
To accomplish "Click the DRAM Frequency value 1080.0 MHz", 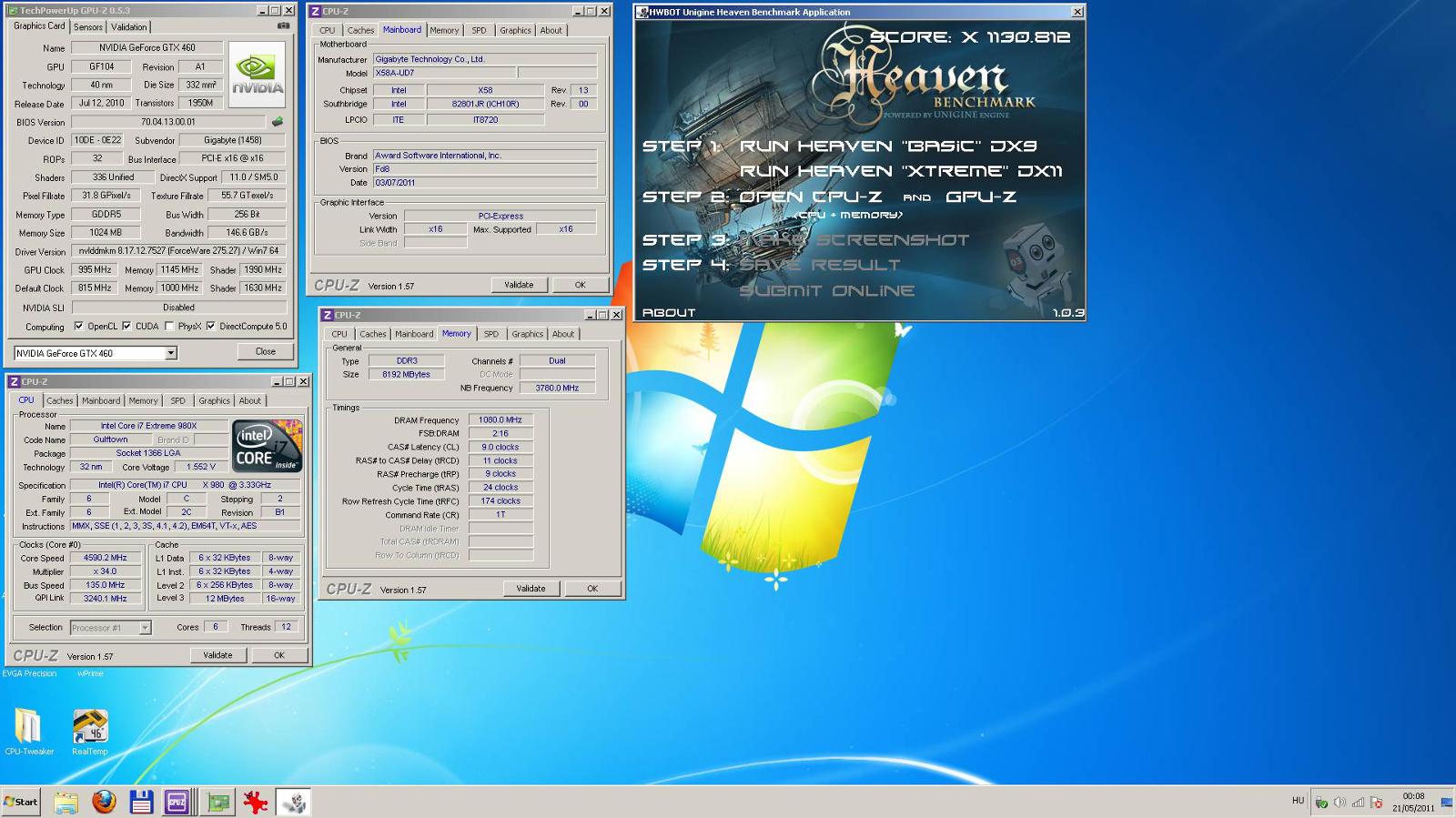I will [x=500, y=420].
